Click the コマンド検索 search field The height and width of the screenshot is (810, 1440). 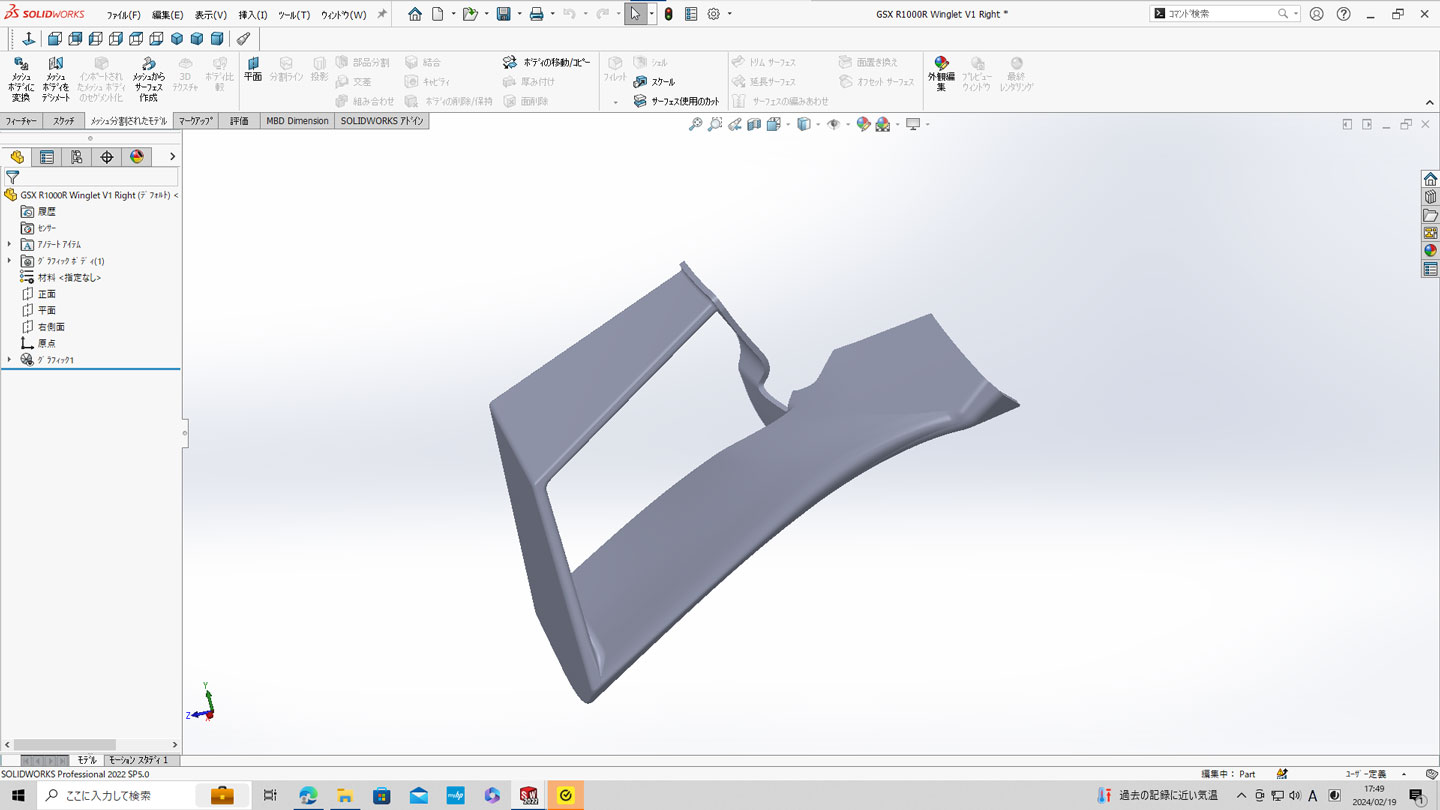pyautogui.click(x=1224, y=14)
